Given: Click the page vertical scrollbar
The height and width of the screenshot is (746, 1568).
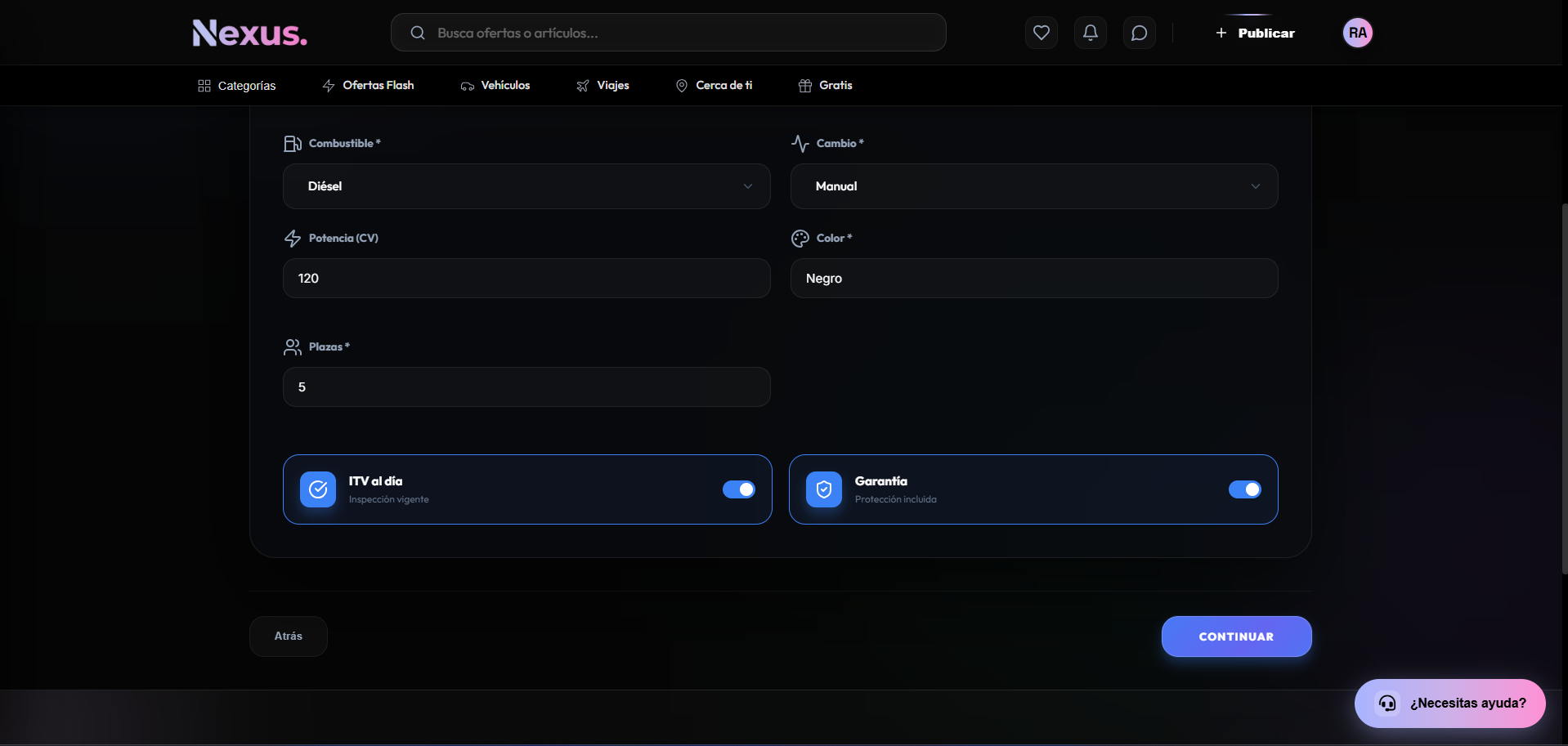Looking at the screenshot, I should 1564,388.
